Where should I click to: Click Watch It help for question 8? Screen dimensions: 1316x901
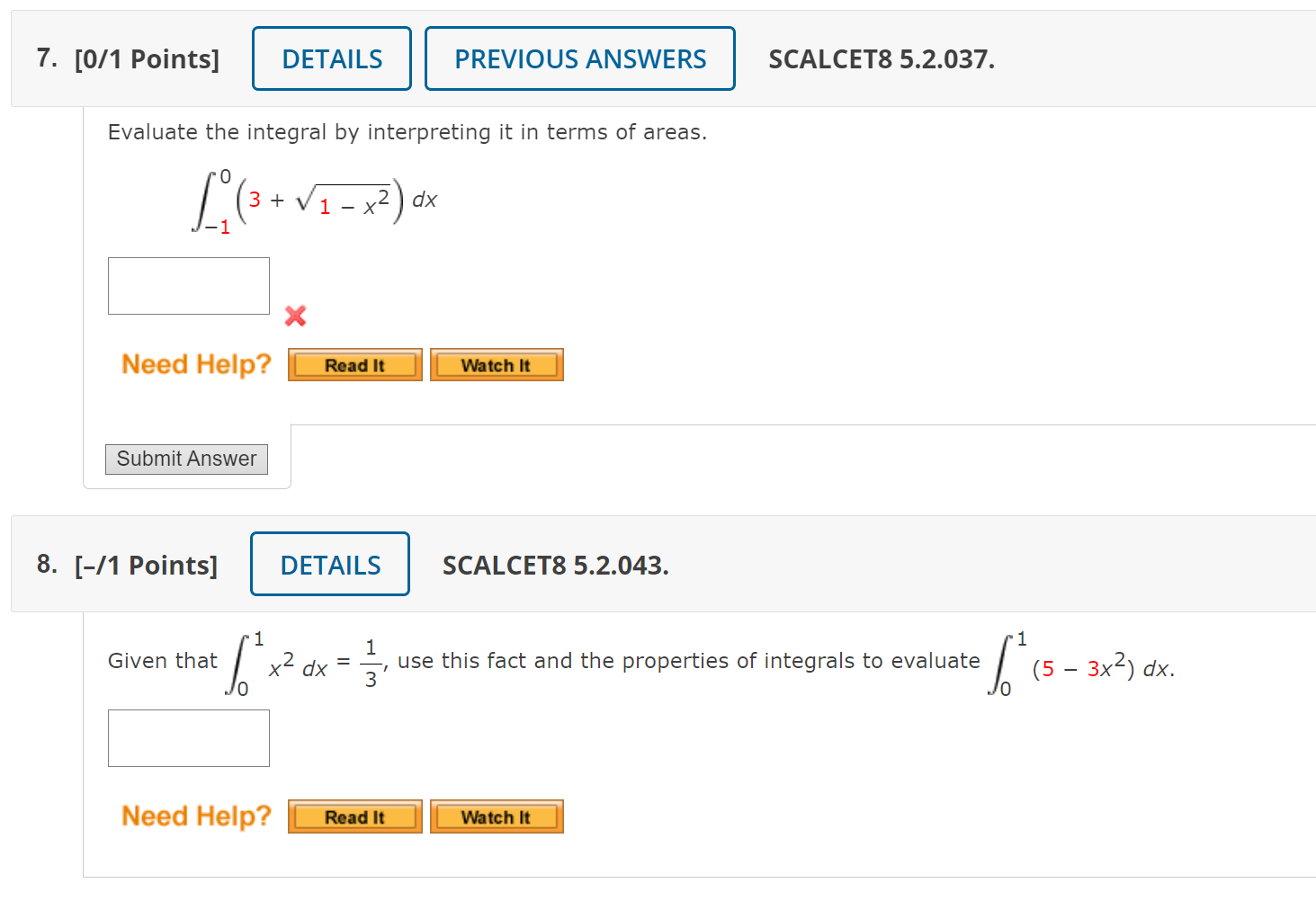pyautogui.click(x=496, y=816)
